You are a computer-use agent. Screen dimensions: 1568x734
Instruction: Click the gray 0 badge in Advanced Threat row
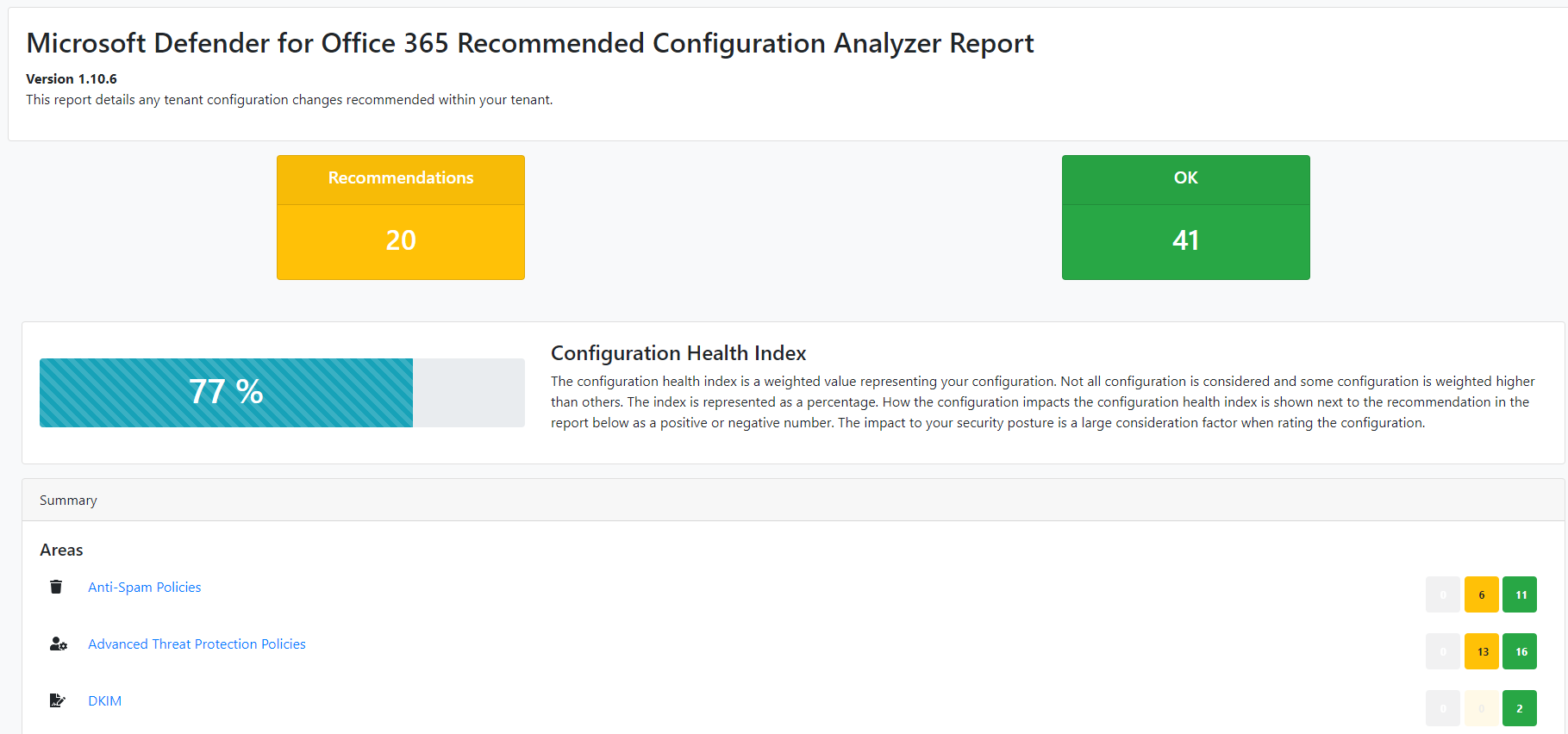coord(1442,651)
